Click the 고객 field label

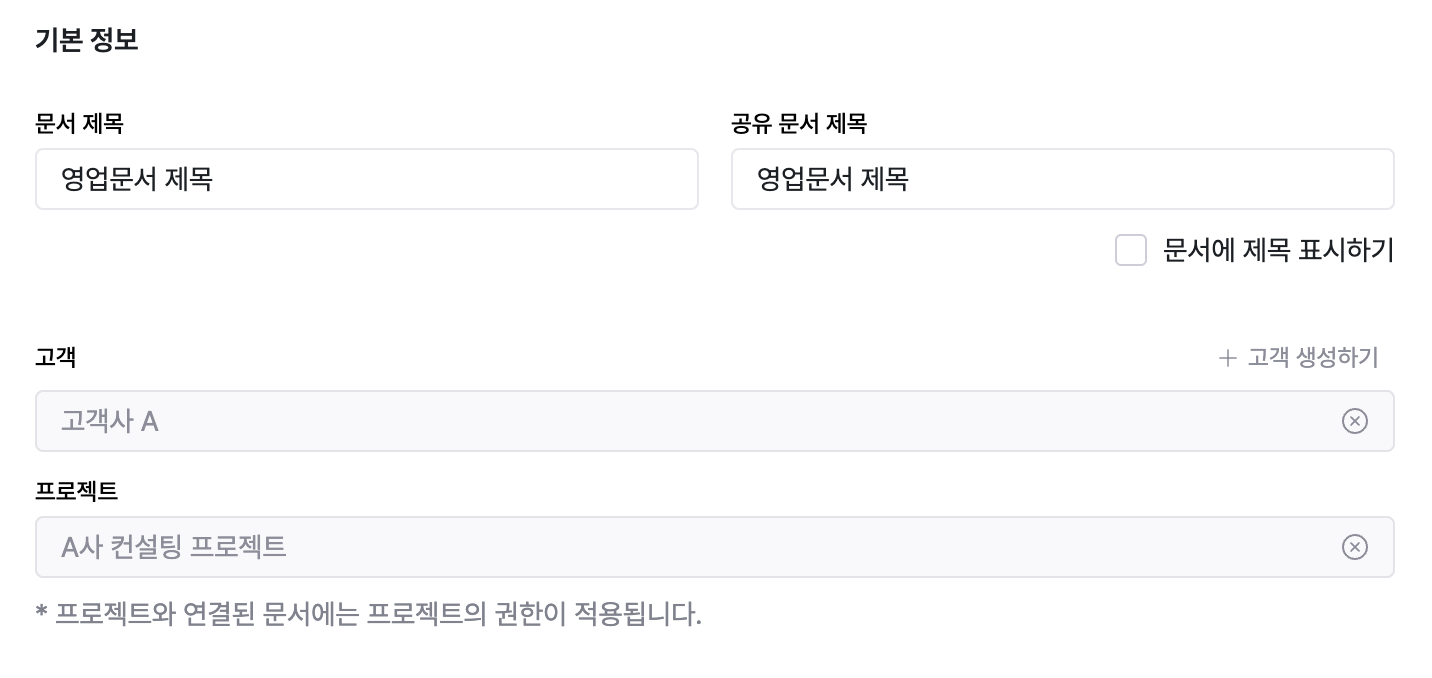pyautogui.click(x=56, y=357)
